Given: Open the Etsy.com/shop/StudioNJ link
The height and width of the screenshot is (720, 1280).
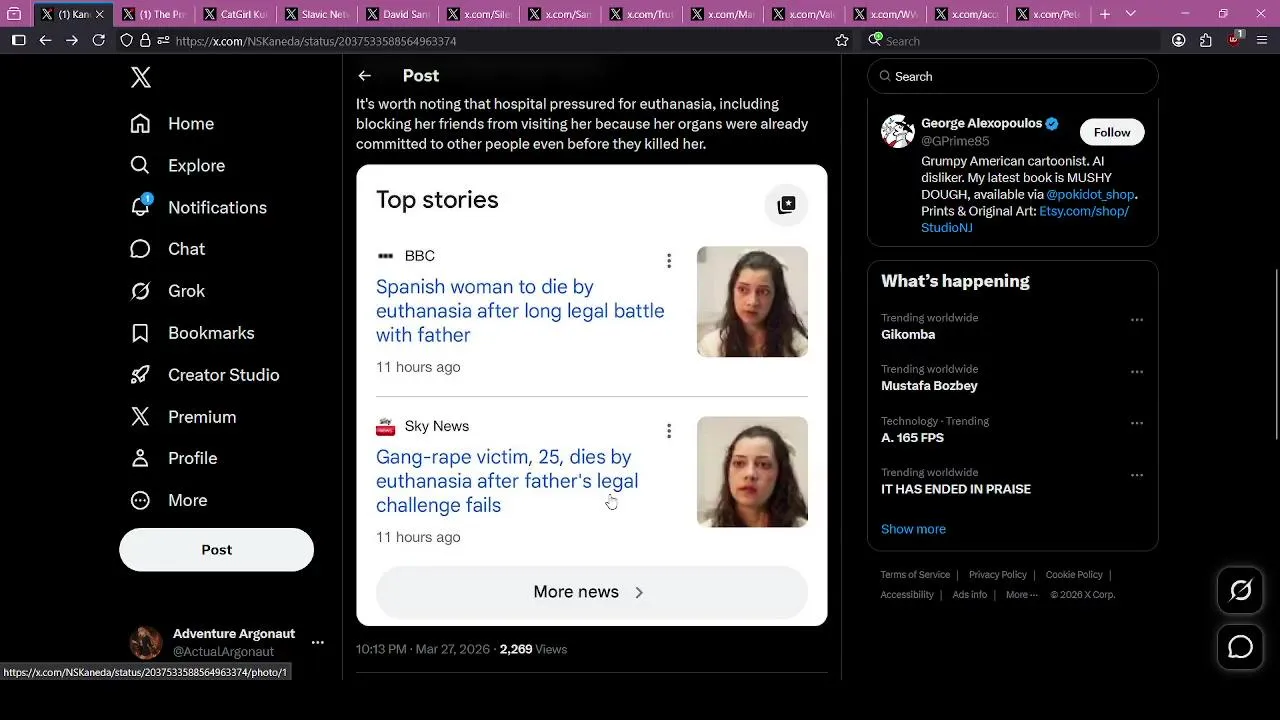Looking at the screenshot, I should 1025,219.
